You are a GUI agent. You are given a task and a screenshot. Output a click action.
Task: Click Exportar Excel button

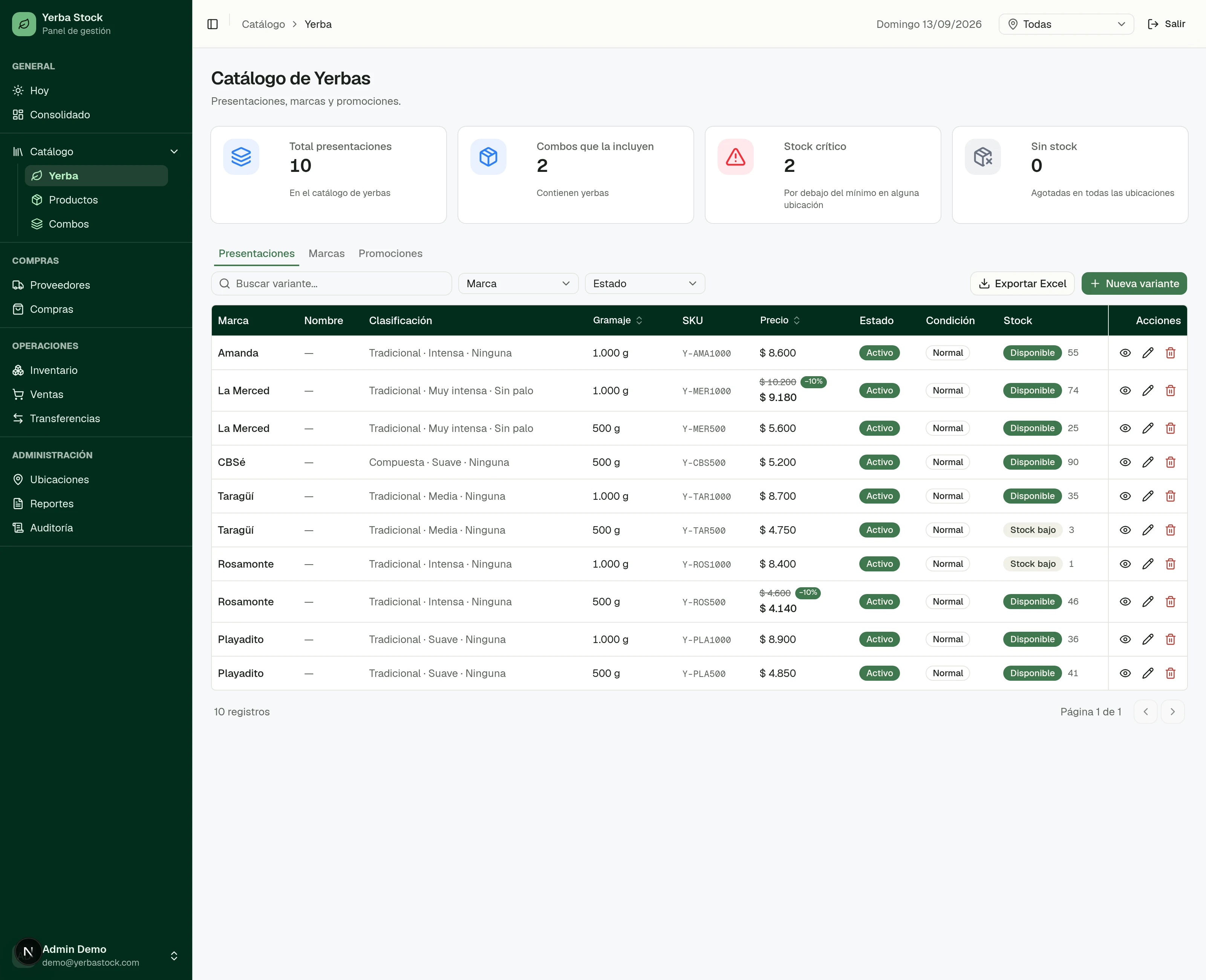(x=1022, y=284)
